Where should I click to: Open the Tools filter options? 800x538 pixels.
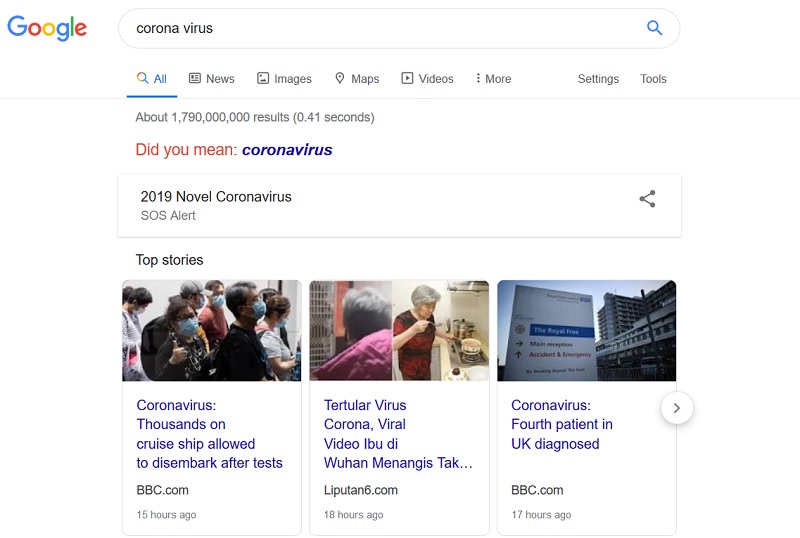(653, 79)
